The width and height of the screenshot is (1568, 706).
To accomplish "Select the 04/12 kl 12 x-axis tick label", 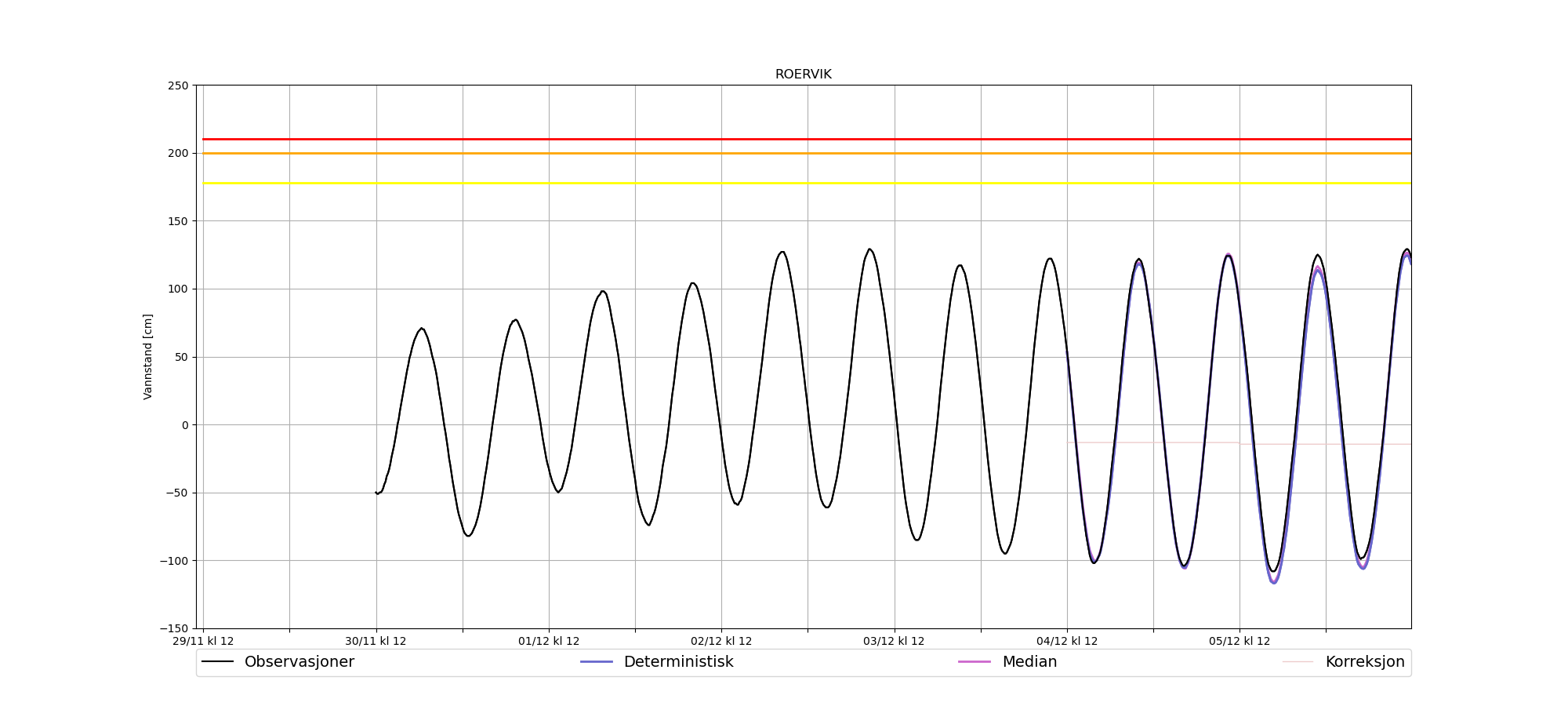I will (1067, 642).
